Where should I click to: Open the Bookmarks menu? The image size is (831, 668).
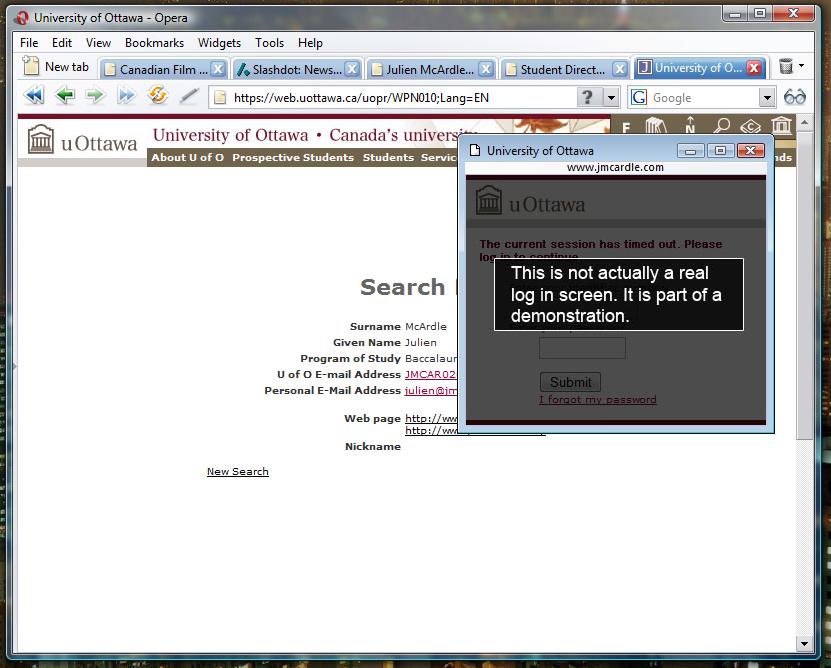coord(154,43)
